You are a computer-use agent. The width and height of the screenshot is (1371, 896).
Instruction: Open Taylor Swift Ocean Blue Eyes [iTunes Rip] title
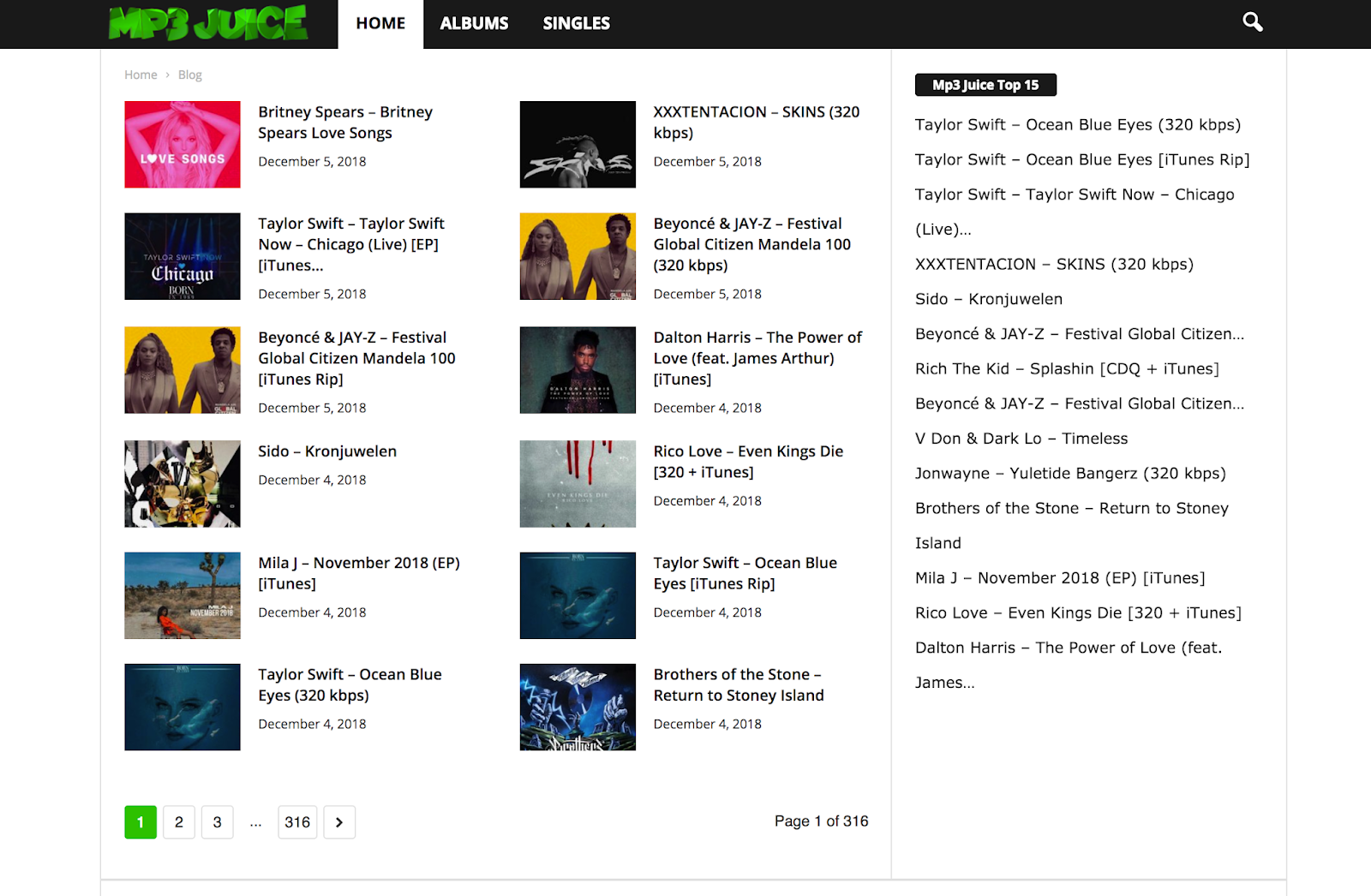tap(745, 573)
